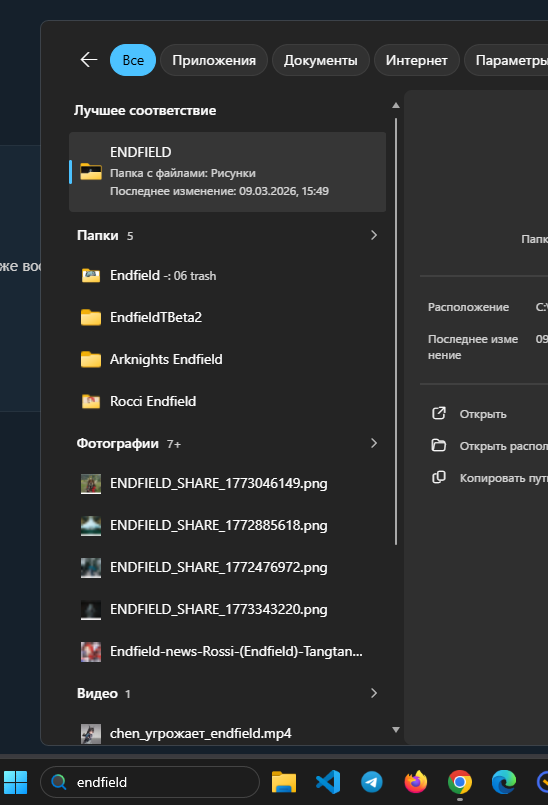Screen dimensions: 548x805
Task: Open Microsoft Edge from the taskbar
Action: click(504, 782)
